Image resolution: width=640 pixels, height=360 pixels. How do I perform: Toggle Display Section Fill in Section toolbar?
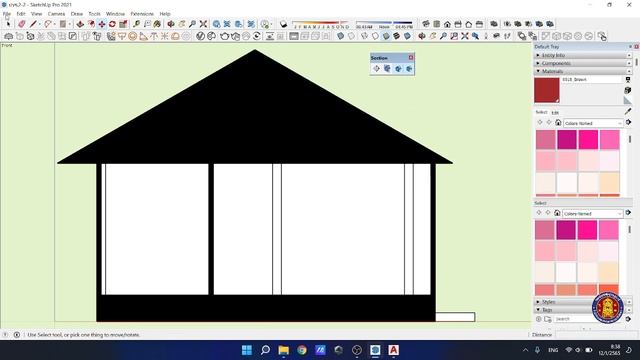pos(409,69)
